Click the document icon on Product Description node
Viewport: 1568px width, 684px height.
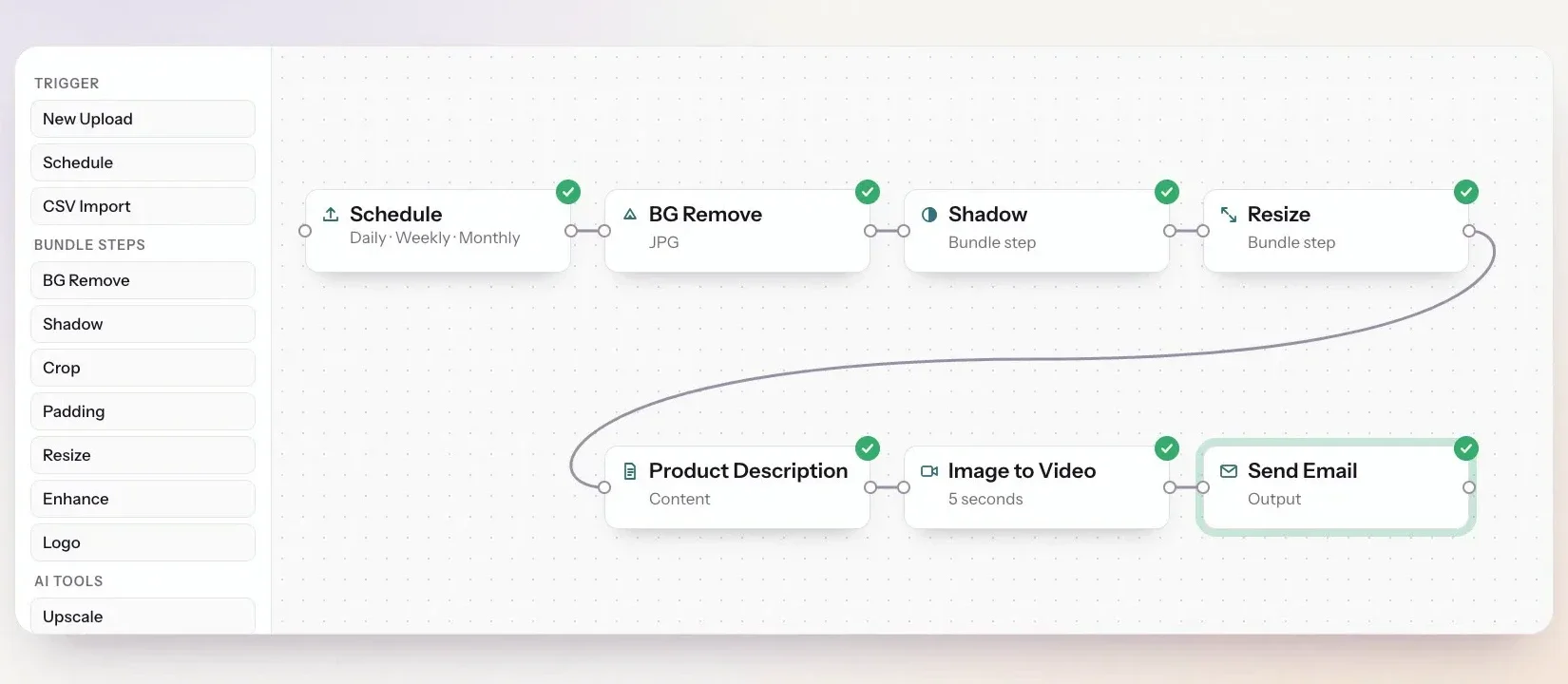[x=630, y=471]
